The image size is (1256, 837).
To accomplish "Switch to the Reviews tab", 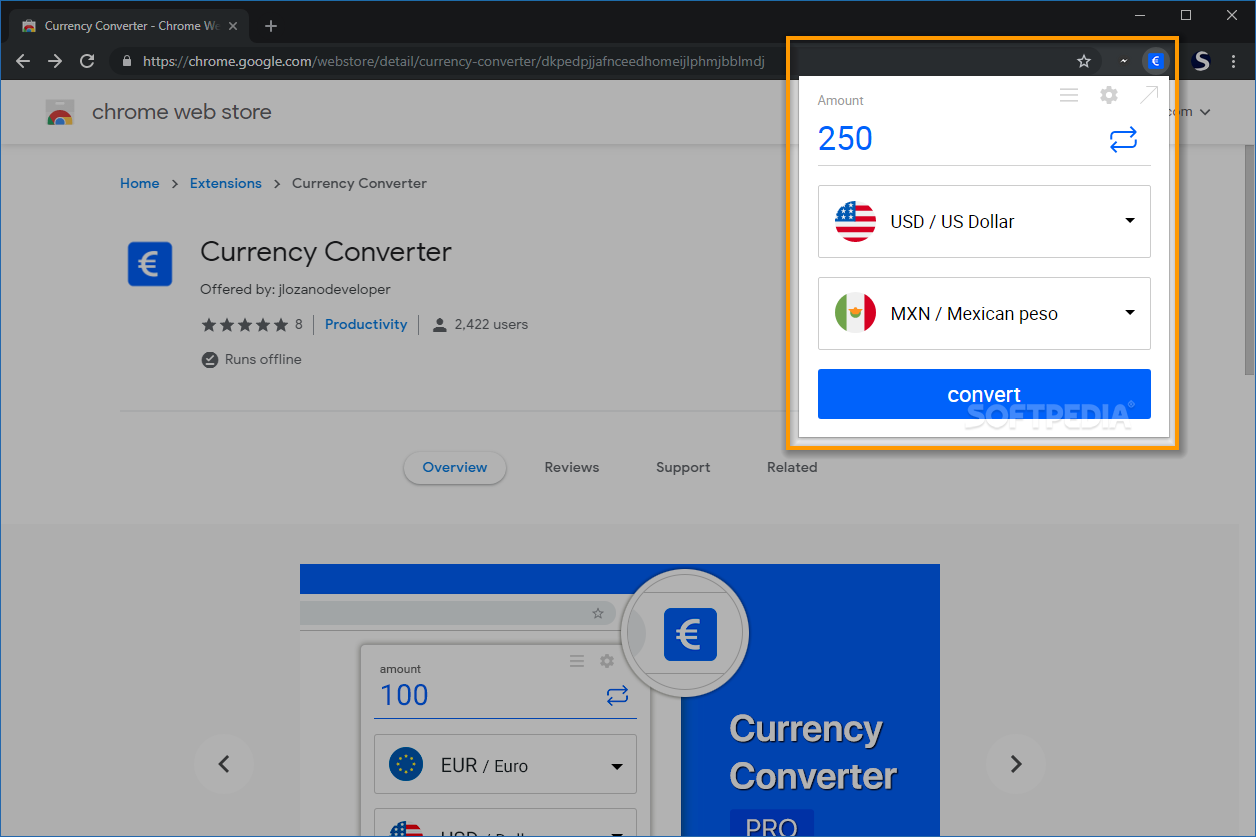I will pos(572,467).
